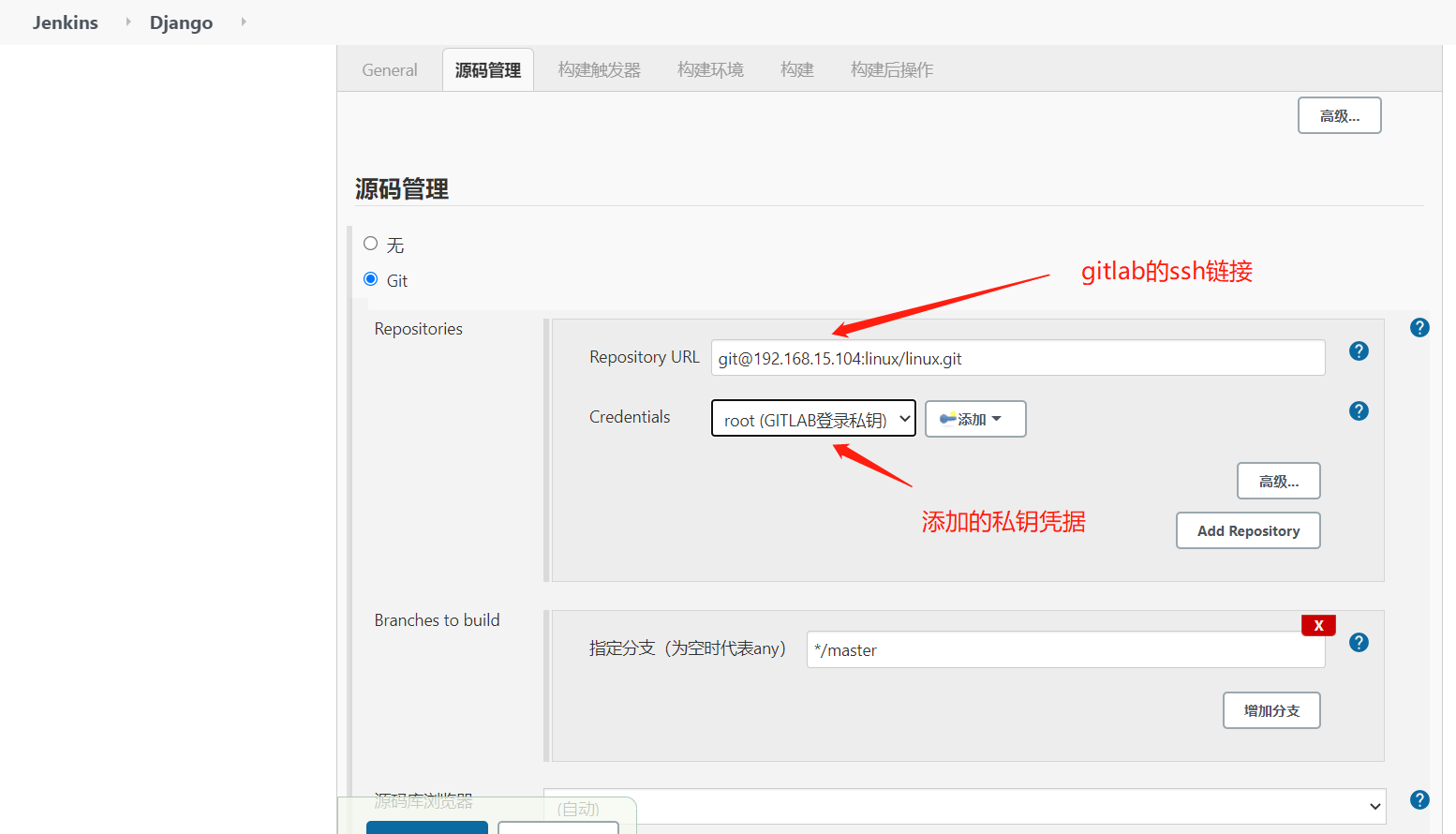1456x834 pixels.
Task: Open the Credentials dropdown root (GITLAB登录私钥)
Action: [813, 419]
